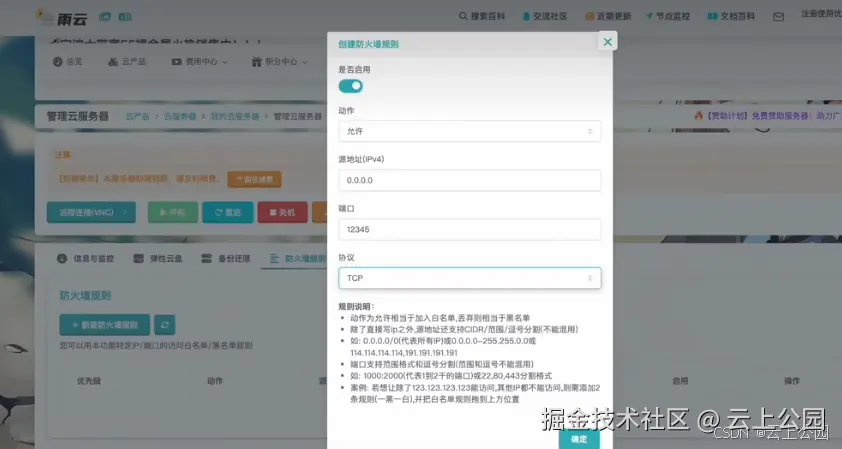Open 搜索百科 search in the top bar
The image size is (842, 449).
482,16
